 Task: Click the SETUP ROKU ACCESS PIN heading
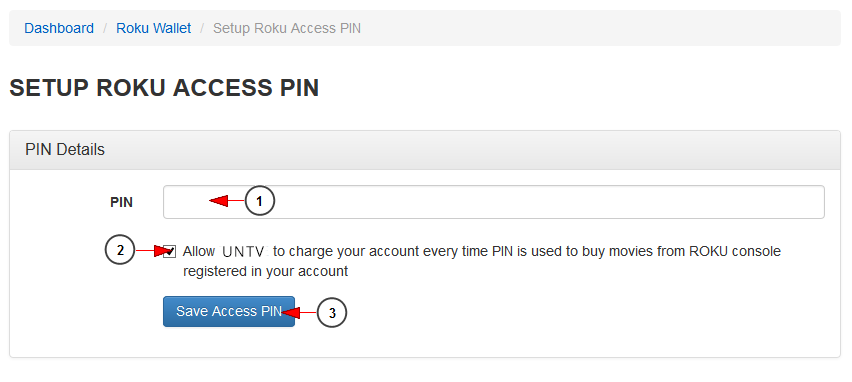[x=164, y=88]
